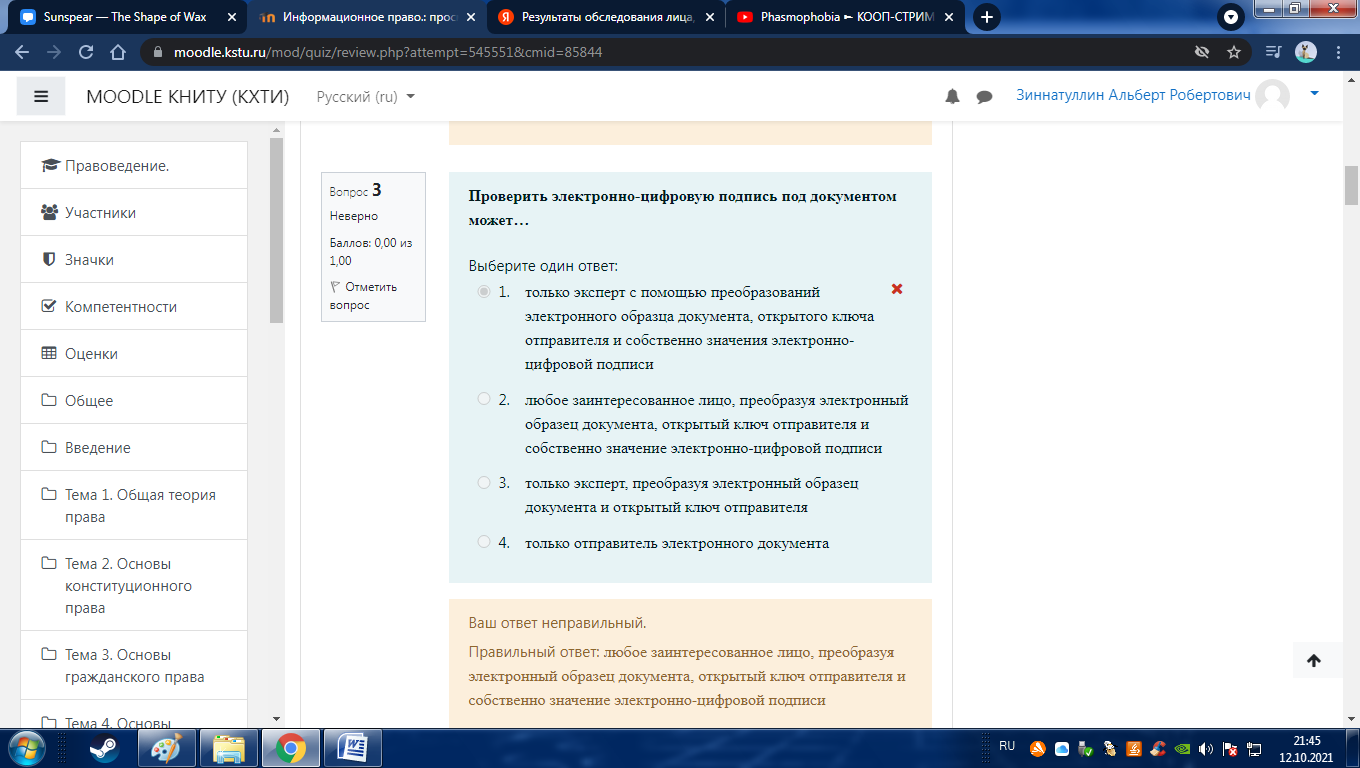Click the CCleaner tray icon
Viewport: 1360px width, 768px height.
click(x=1159, y=748)
